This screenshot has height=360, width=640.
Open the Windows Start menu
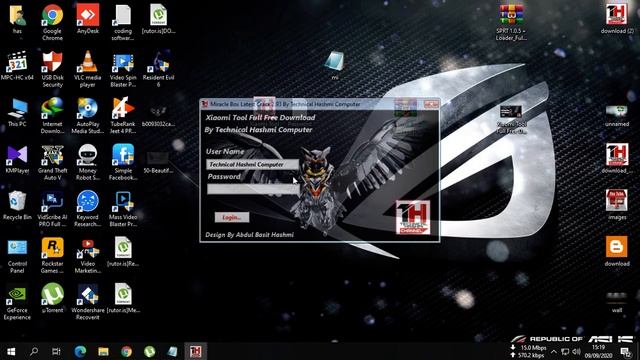coord(11,351)
